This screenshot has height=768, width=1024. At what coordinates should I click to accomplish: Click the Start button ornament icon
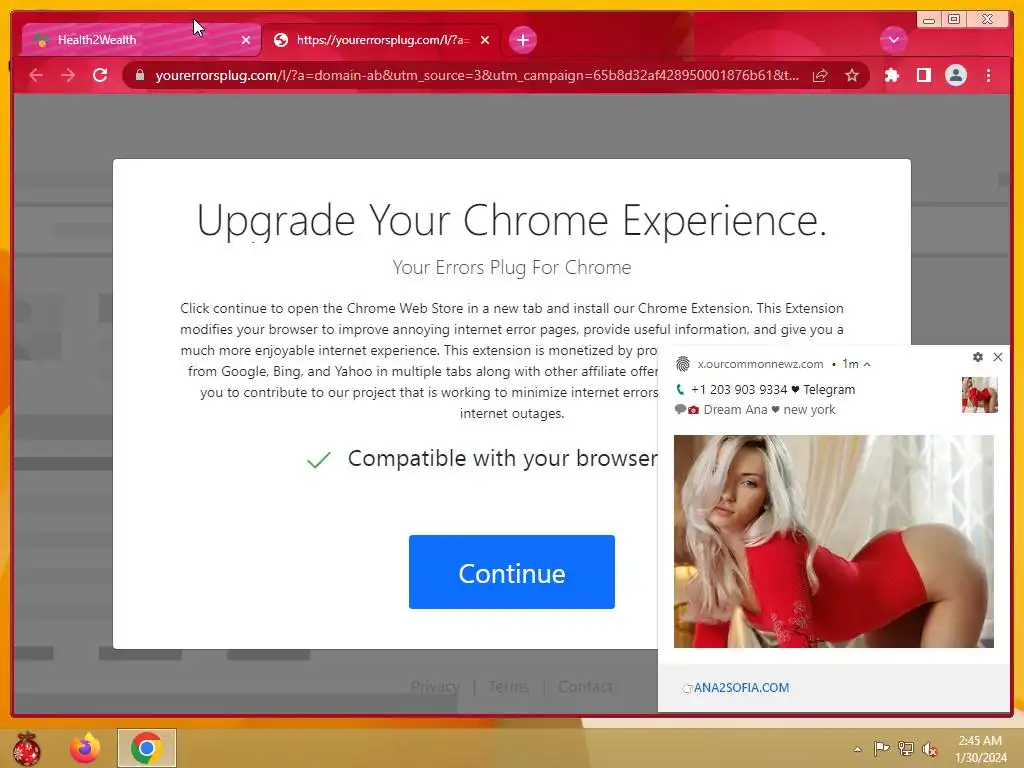click(x=26, y=748)
